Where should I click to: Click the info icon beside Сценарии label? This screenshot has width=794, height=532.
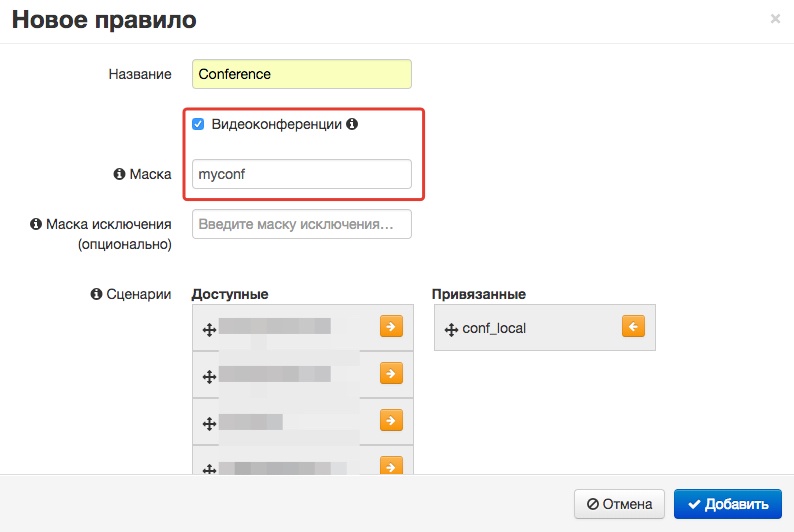click(97, 294)
